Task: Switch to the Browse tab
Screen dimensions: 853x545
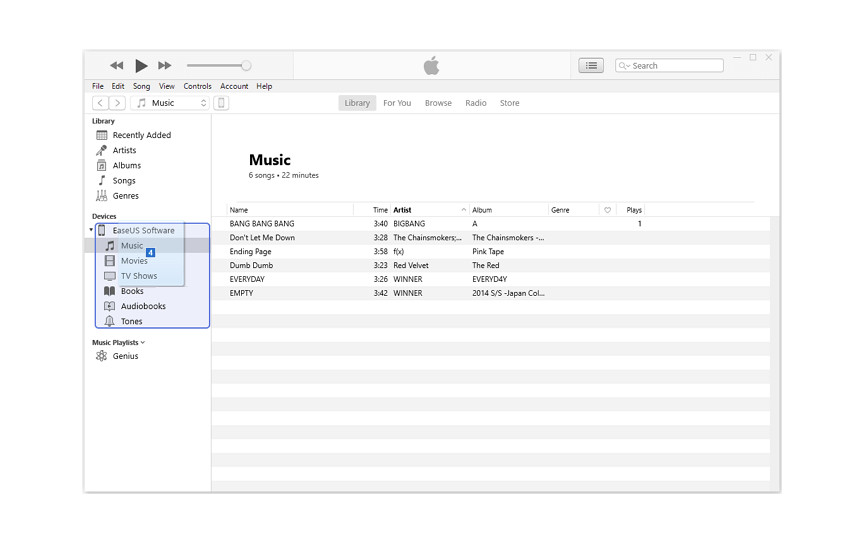Action: click(438, 103)
